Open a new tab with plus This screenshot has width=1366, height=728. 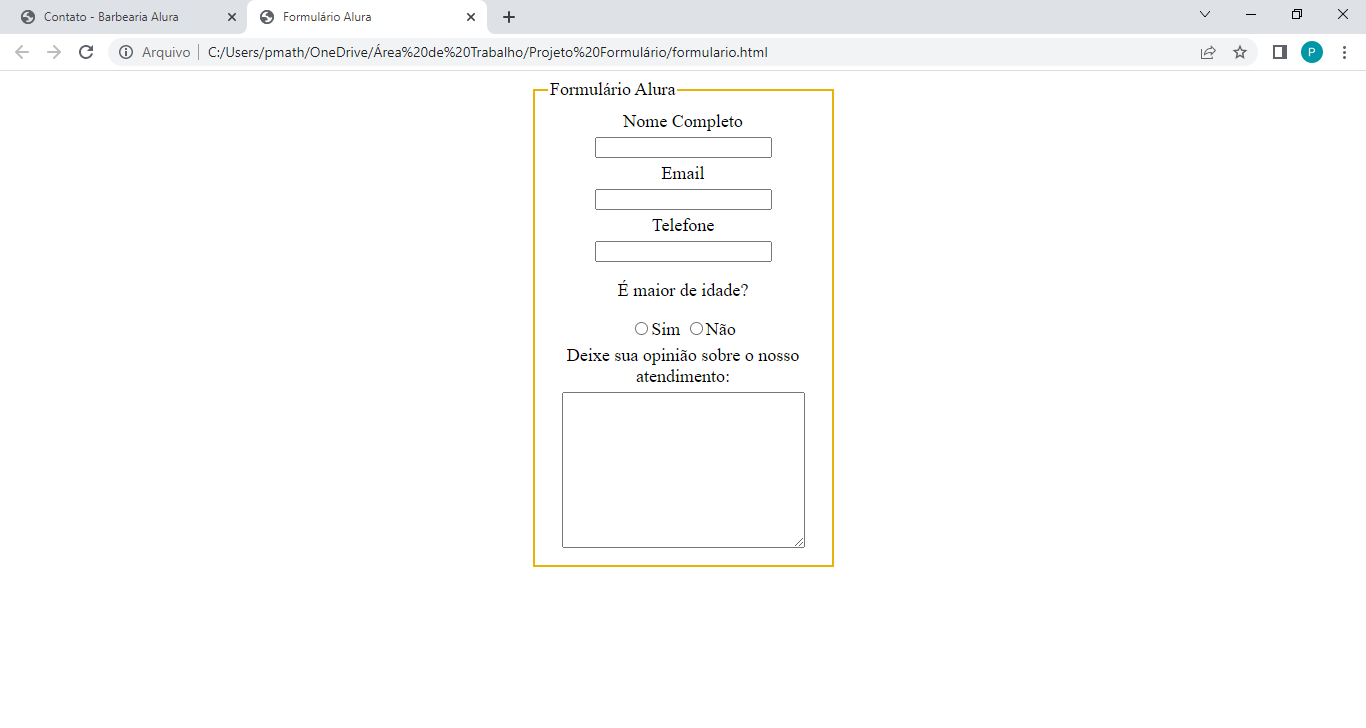[509, 17]
